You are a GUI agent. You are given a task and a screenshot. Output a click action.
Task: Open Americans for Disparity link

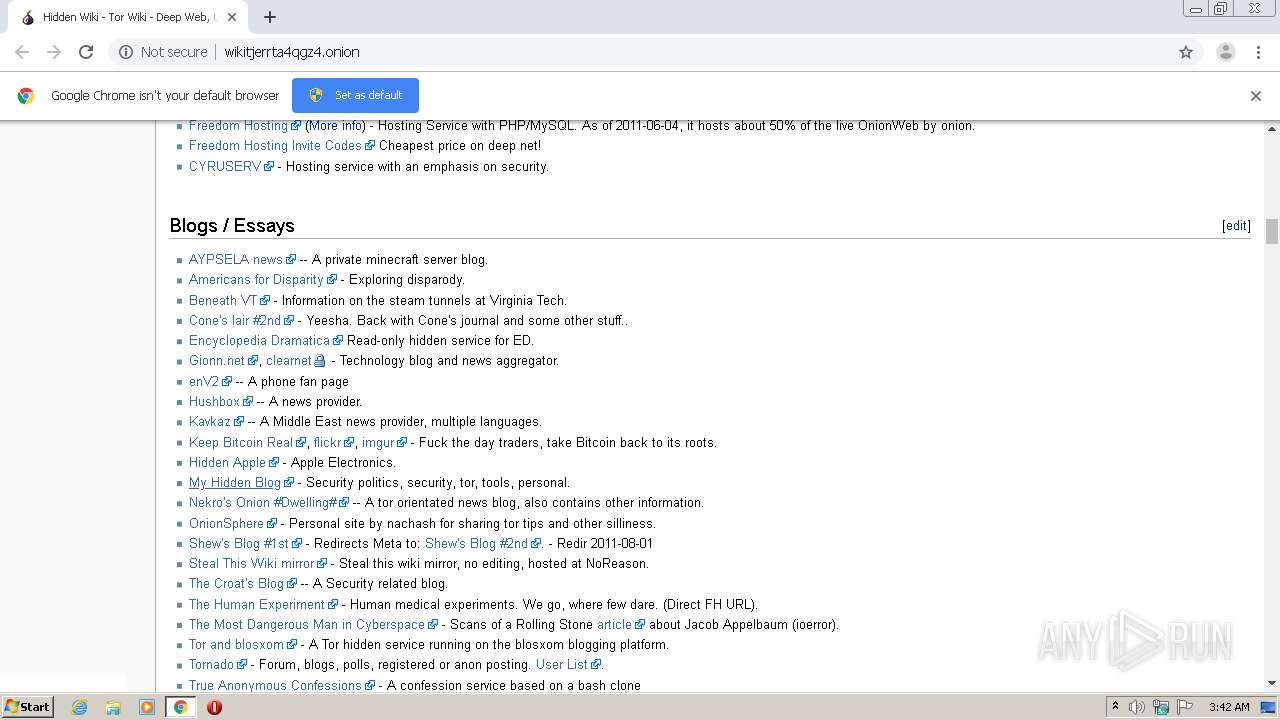256,280
